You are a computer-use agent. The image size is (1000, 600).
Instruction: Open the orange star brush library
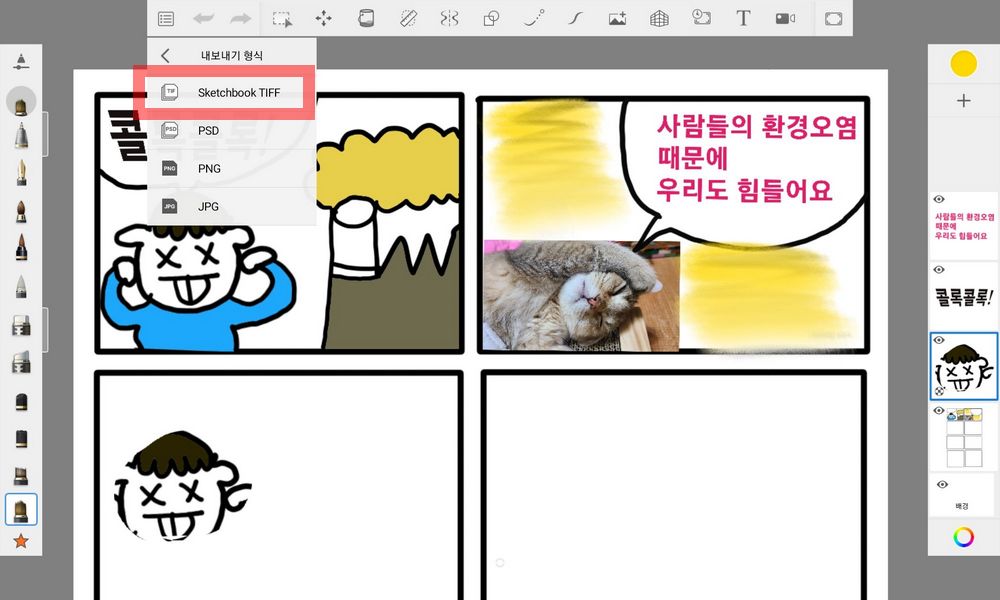[x=21, y=541]
